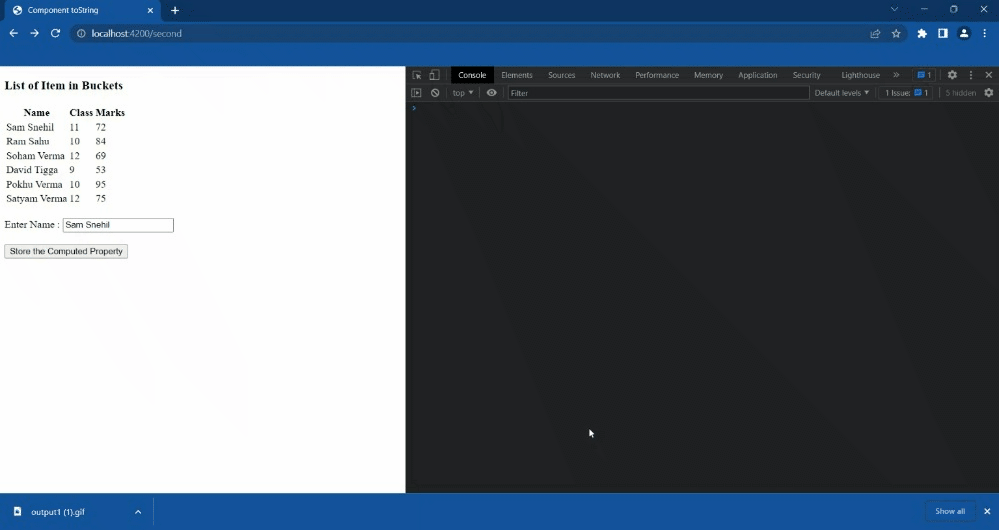Toggle the live expression eye icon
This screenshot has width=999, height=530.
tap(492, 93)
